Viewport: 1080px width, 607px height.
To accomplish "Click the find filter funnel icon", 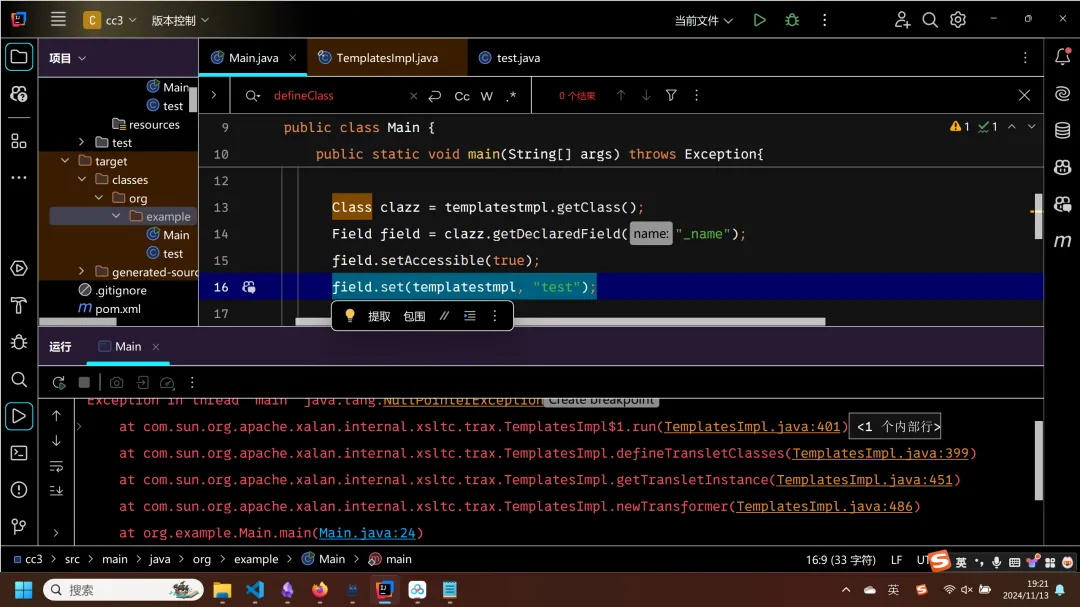I will (x=671, y=95).
